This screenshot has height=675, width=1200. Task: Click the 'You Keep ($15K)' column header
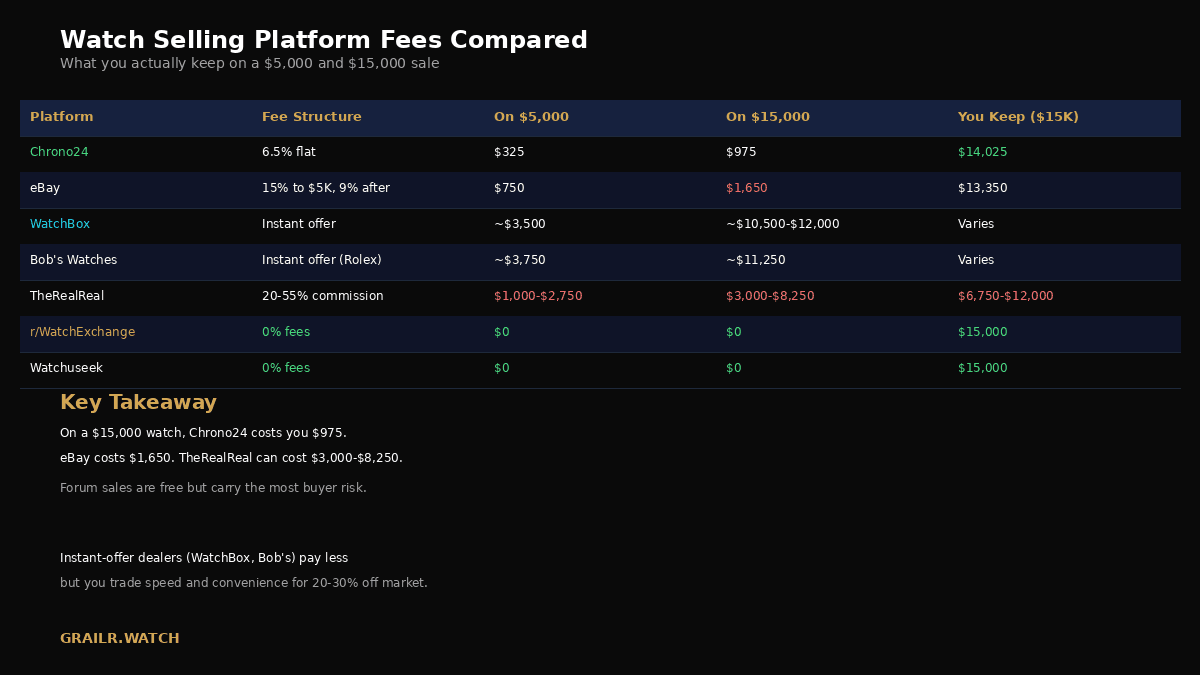pyautogui.click(x=1018, y=117)
